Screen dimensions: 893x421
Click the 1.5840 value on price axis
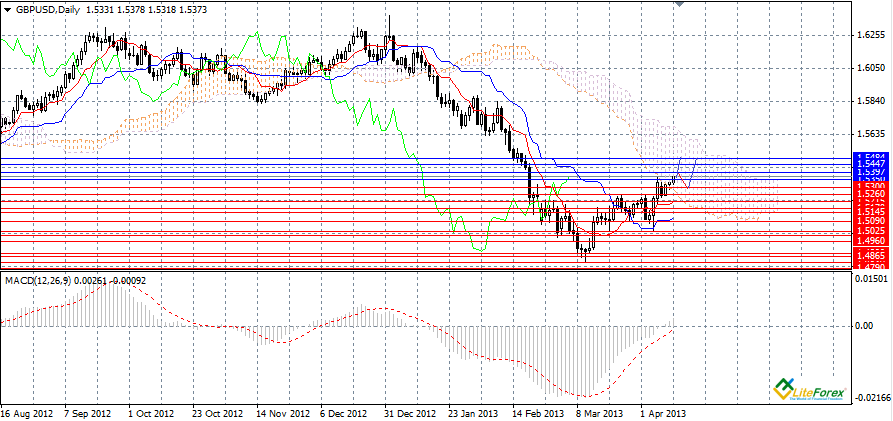(x=871, y=101)
